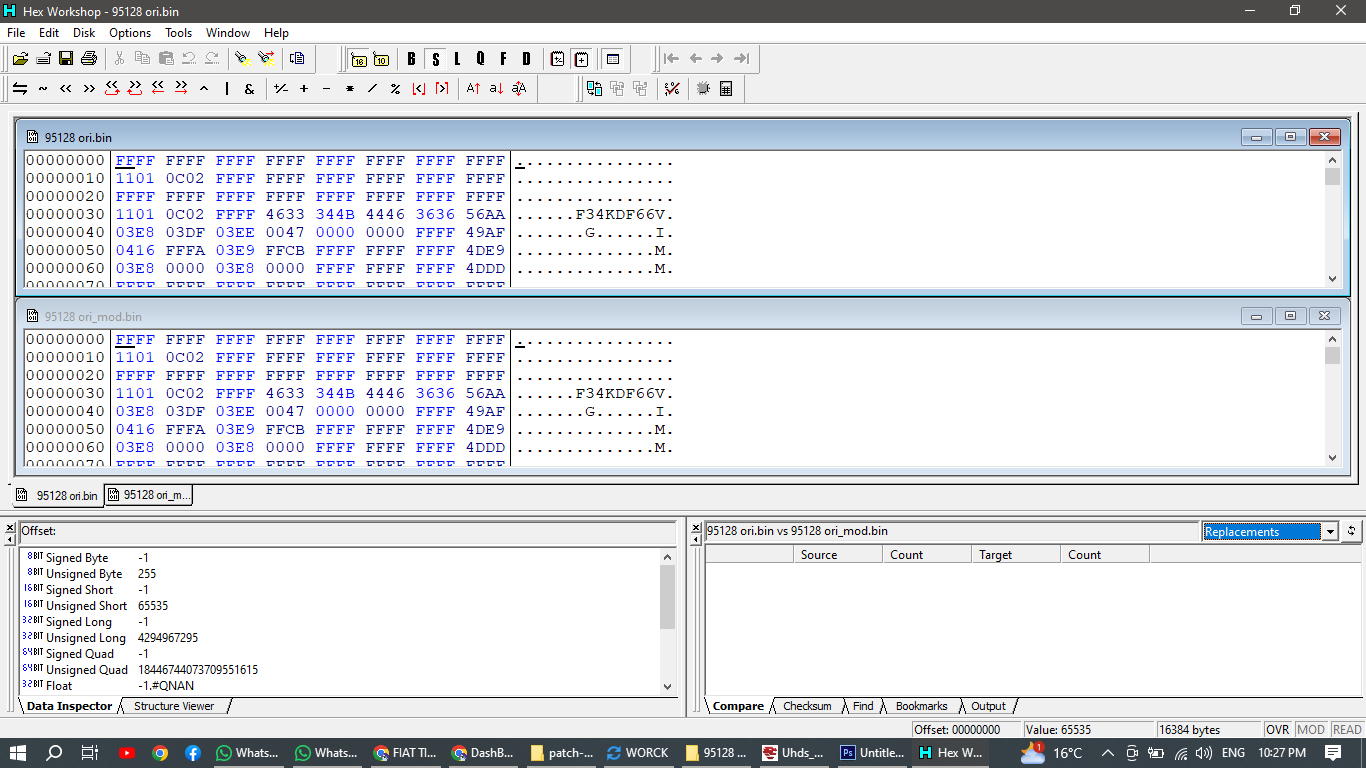Click the Open file toolbar icon
1366x768 pixels.
click(20, 59)
